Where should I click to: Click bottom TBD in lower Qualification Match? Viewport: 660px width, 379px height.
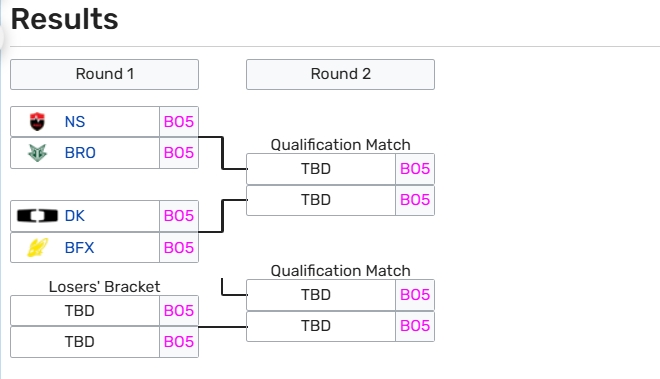321,326
